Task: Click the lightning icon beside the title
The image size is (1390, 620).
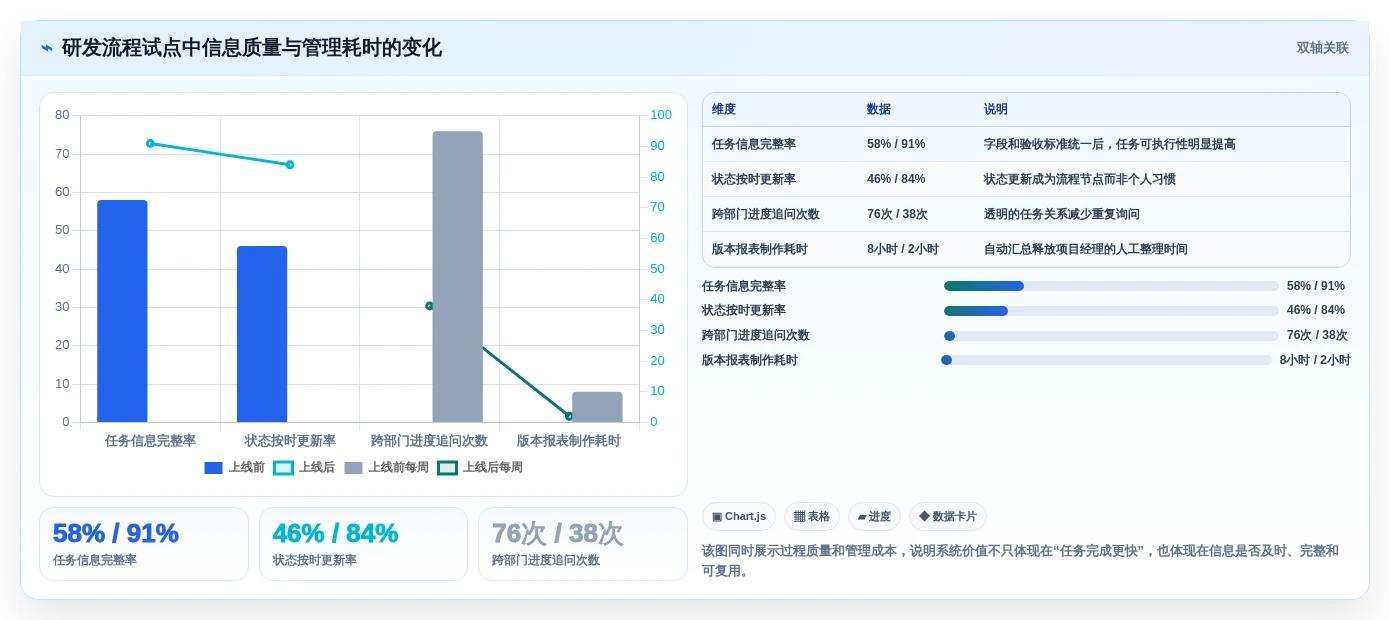Action: click(47, 48)
